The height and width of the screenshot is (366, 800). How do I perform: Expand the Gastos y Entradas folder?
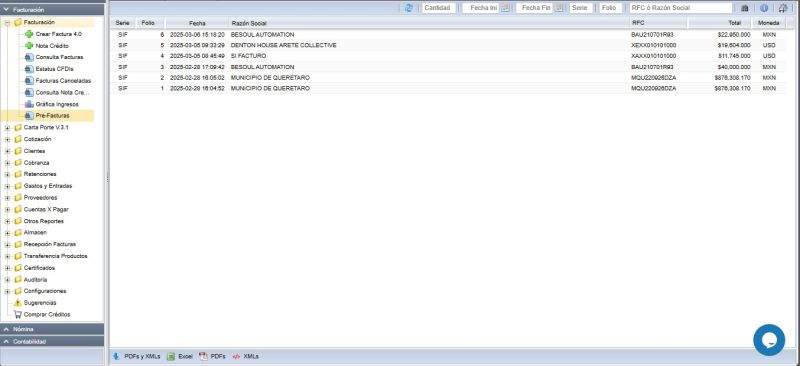coord(8,186)
